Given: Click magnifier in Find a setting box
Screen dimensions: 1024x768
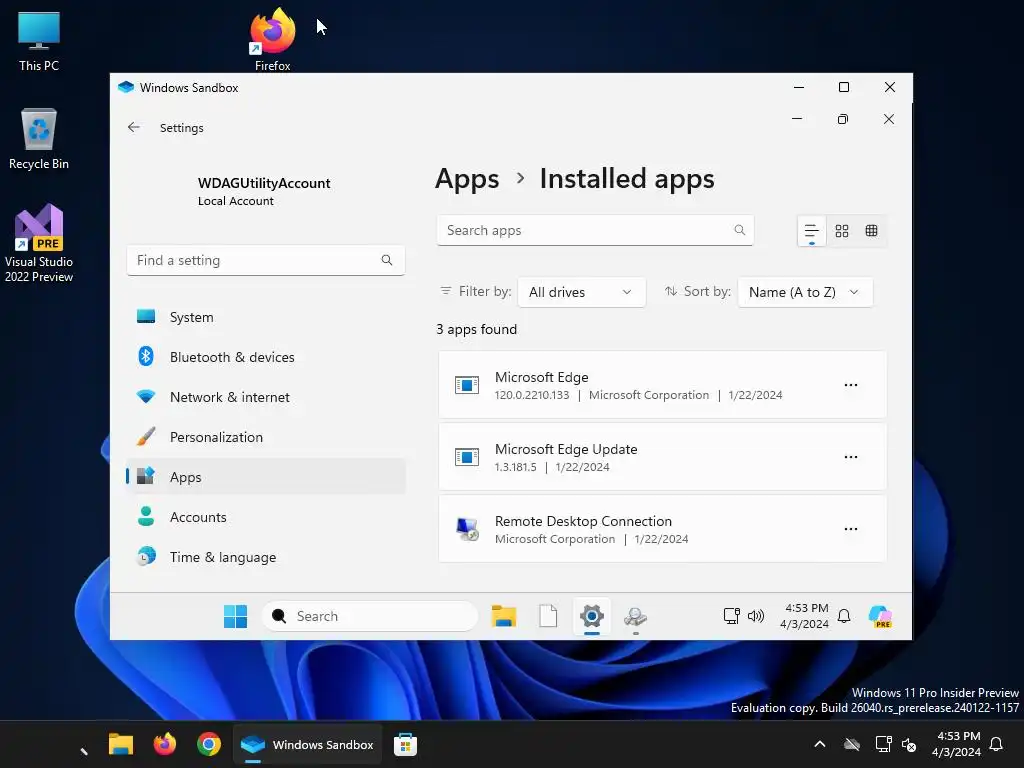Looking at the screenshot, I should pyautogui.click(x=387, y=260).
